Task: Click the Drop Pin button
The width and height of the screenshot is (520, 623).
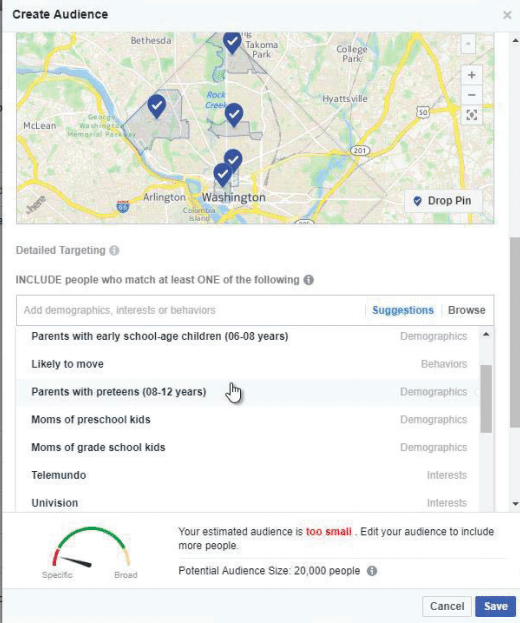Action: pyautogui.click(x=443, y=201)
